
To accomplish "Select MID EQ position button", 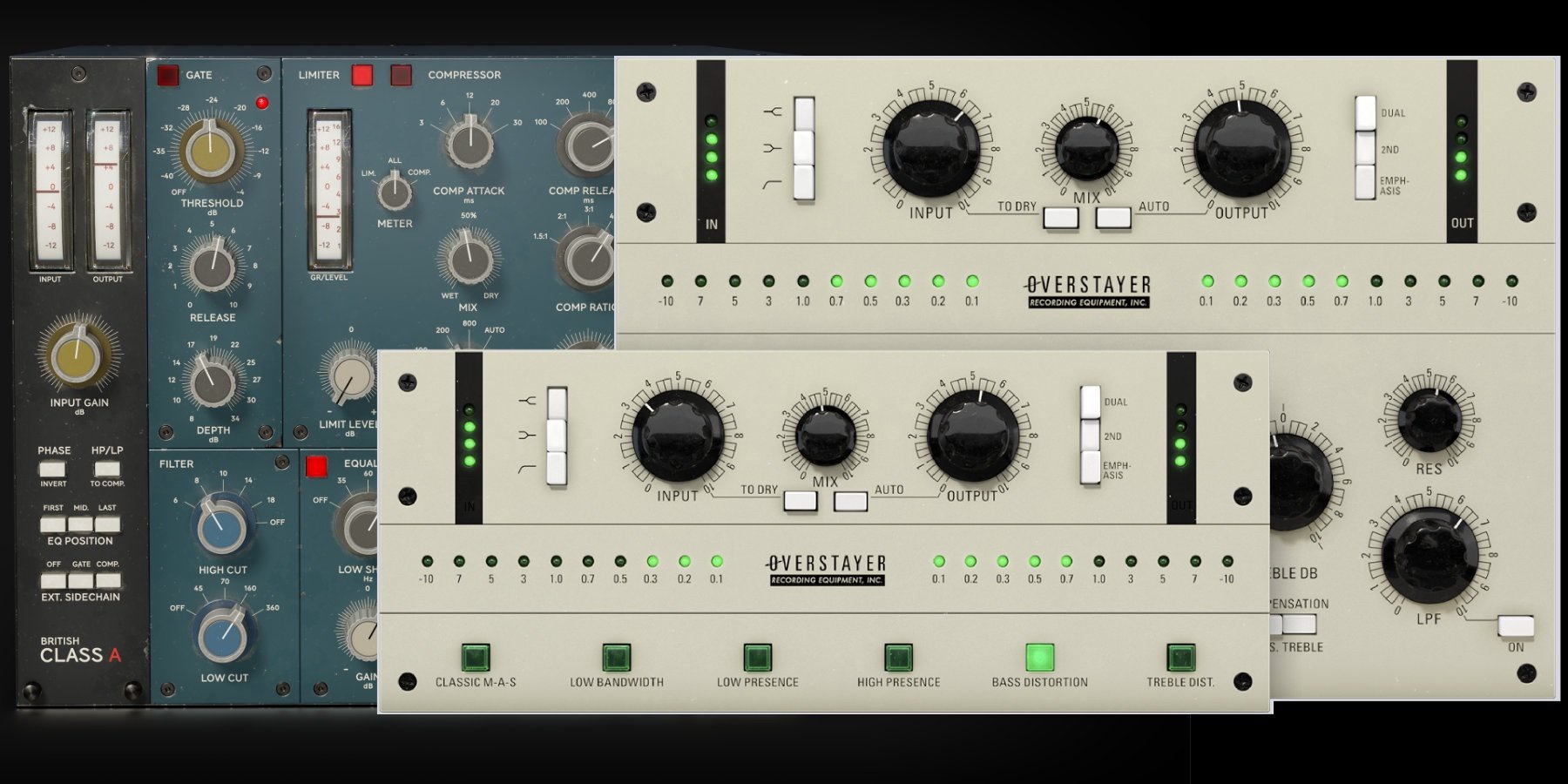I will tap(80, 524).
